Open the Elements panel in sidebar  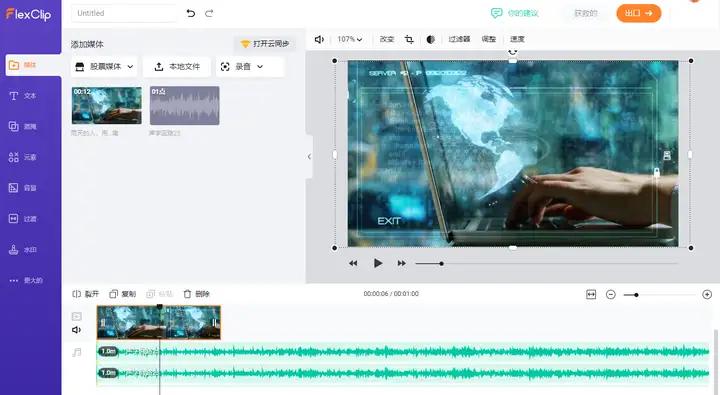click(x=22, y=157)
